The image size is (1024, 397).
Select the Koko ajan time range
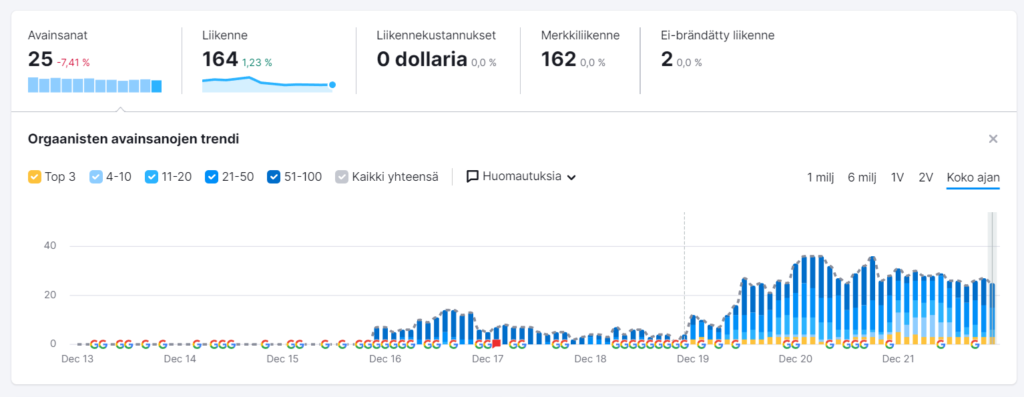click(x=973, y=177)
